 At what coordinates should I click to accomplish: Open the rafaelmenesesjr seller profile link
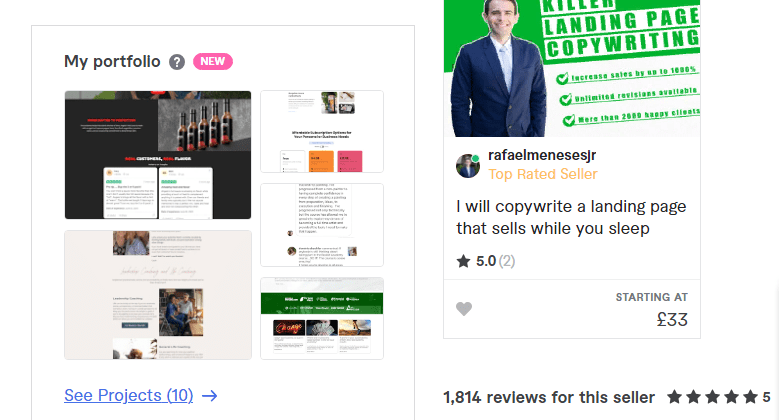point(542,155)
